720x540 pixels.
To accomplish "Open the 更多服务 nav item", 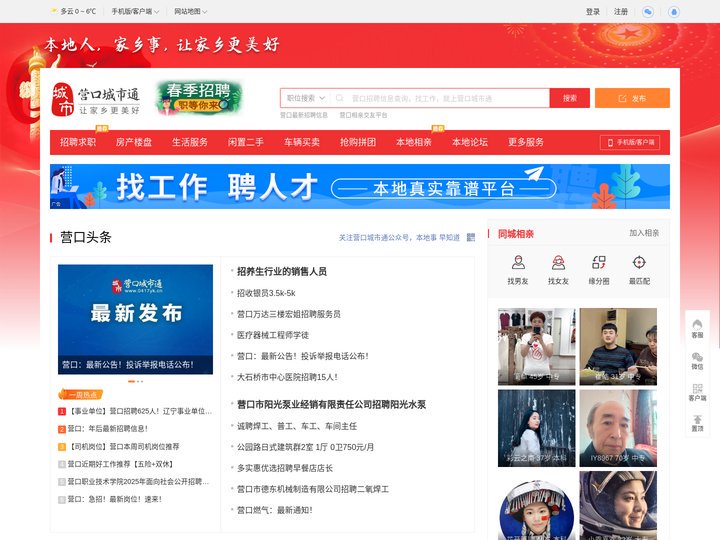I will tap(526, 142).
